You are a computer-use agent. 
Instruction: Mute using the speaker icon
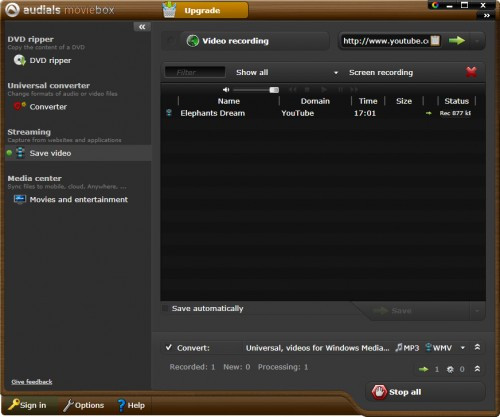click(226, 90)
